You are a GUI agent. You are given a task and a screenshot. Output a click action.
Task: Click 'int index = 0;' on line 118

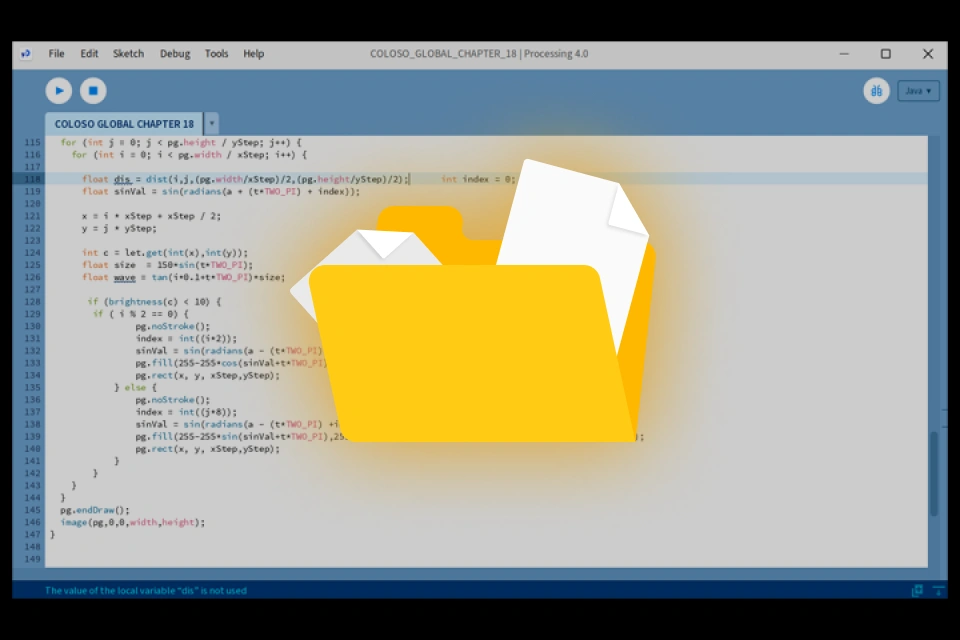tap(478, 179)
